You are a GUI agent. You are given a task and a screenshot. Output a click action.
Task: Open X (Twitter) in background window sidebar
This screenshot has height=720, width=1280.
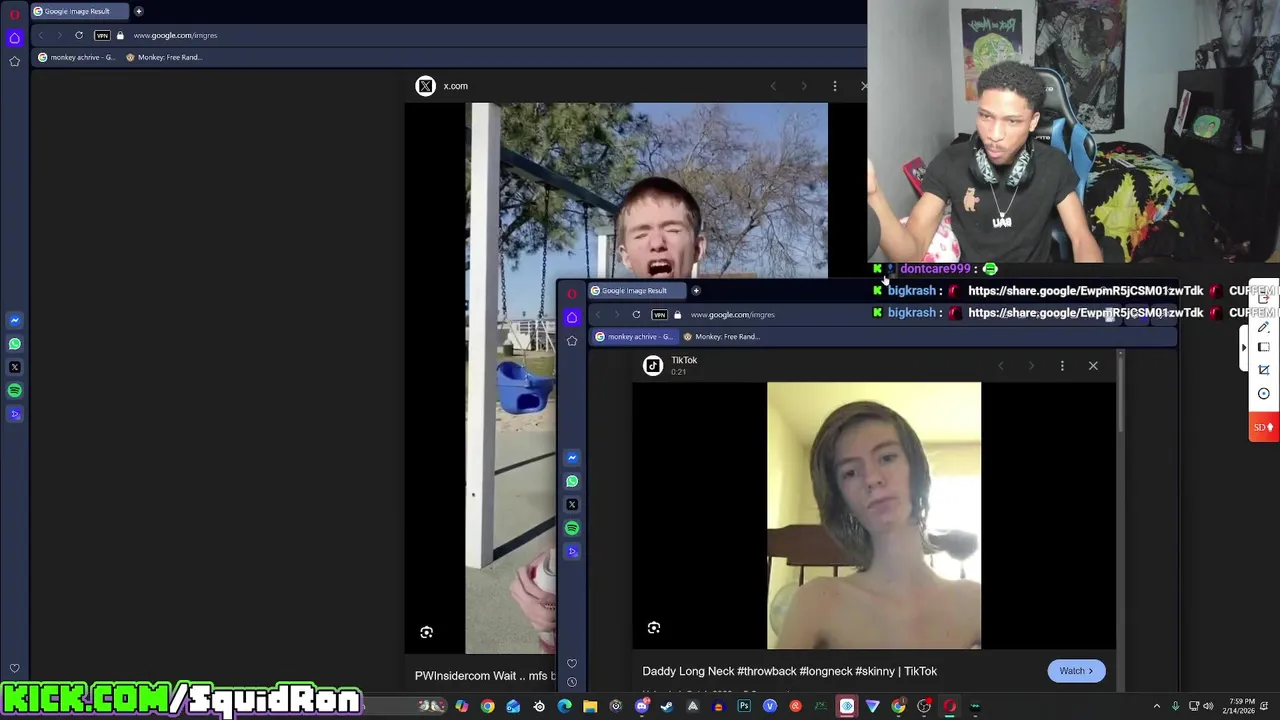tap(14, 367)
